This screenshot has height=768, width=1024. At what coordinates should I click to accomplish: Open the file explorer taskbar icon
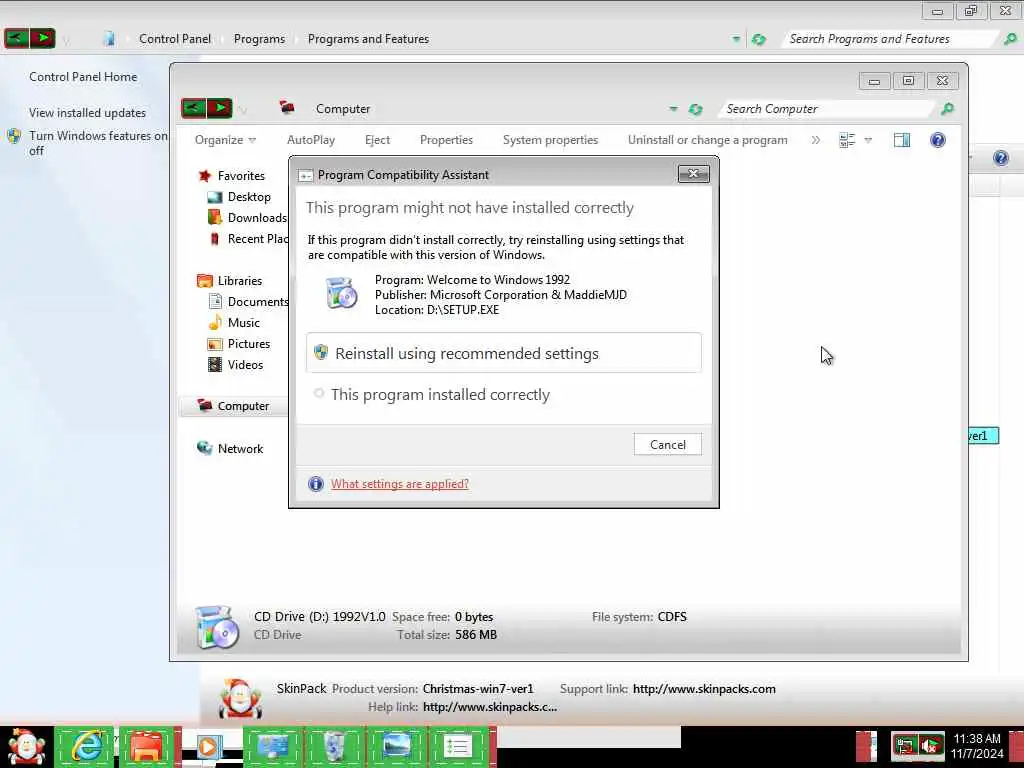[146, 746]
